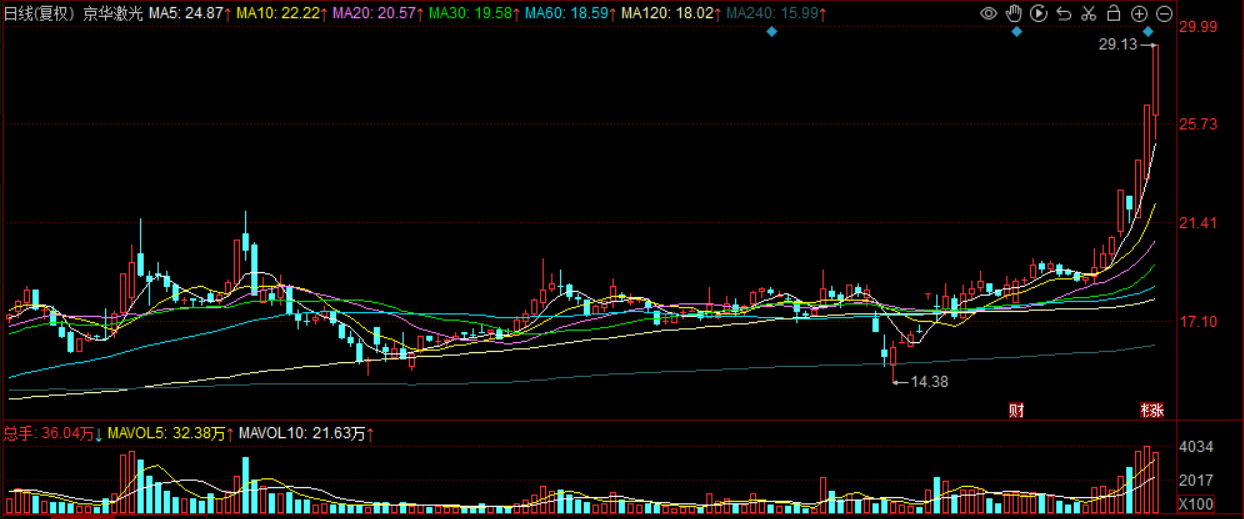Toggle the eye visibility icon
Viewport: 1244px width, 519px height.
click(988, 13)
